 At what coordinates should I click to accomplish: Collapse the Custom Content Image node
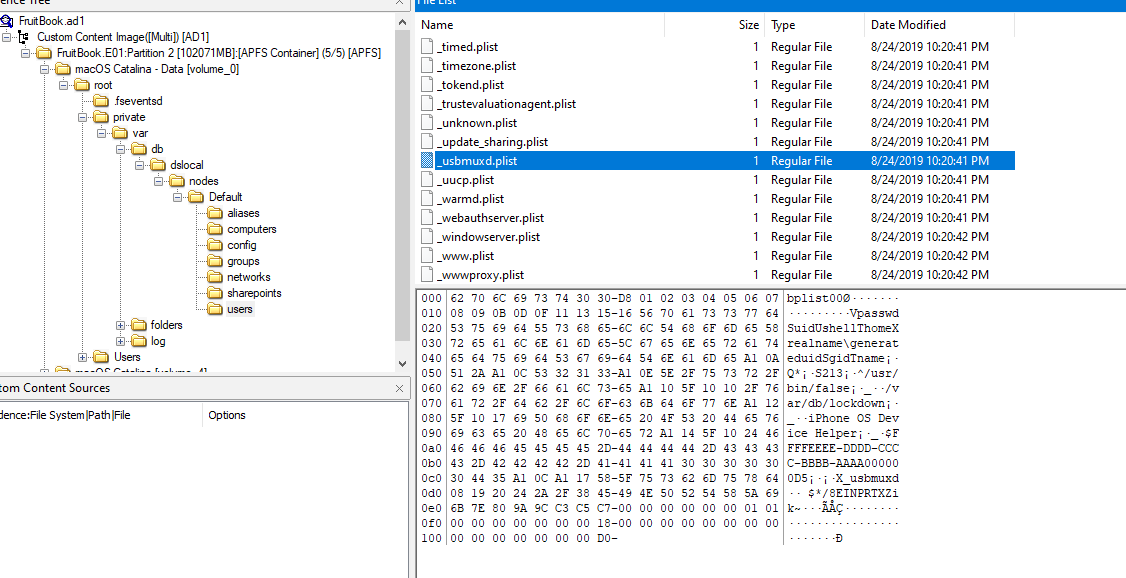pos(6,37)
